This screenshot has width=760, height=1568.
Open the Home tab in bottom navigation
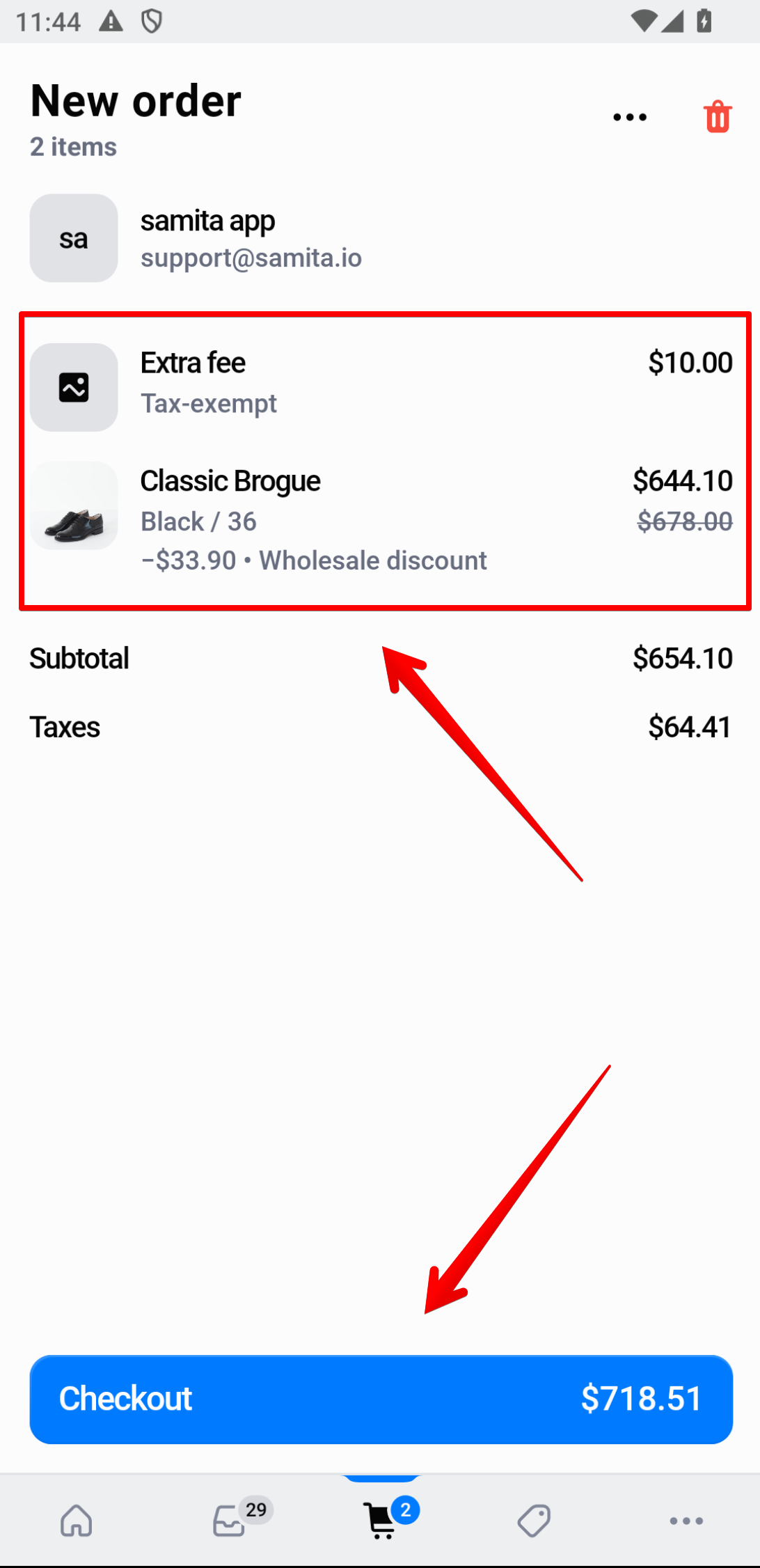click(x=76, y=1520)
